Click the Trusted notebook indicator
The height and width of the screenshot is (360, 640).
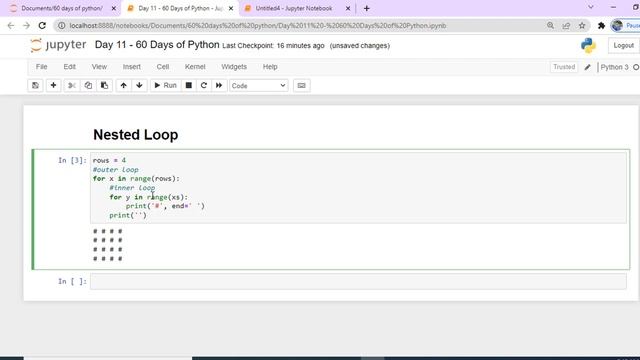[564, 67]
